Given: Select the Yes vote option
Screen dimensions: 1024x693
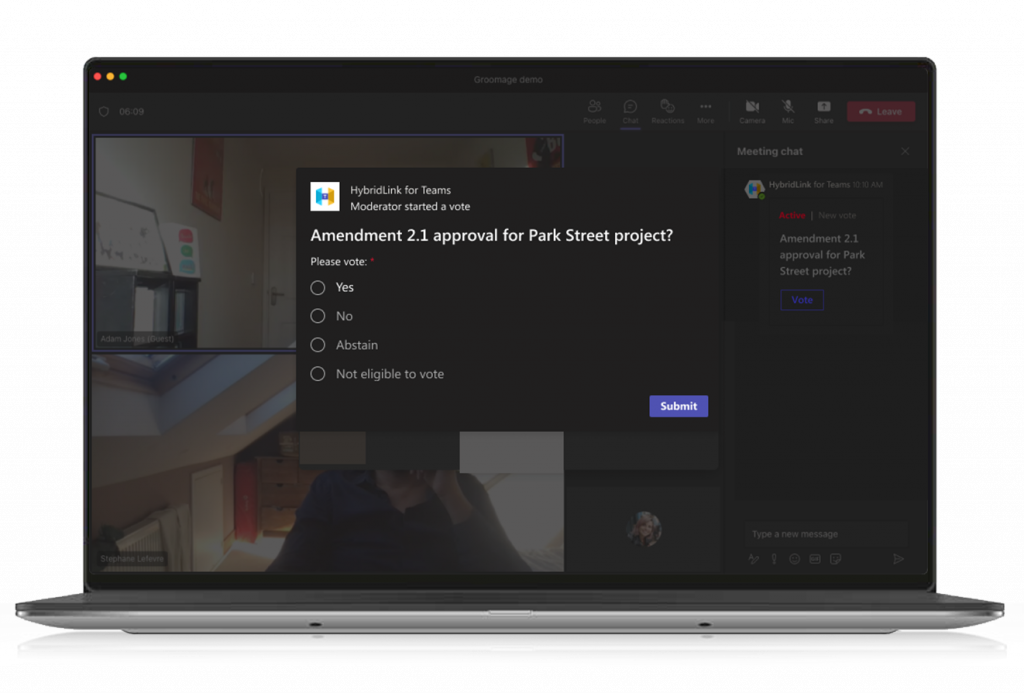Looking at the screenshot, I should (317, 287).
